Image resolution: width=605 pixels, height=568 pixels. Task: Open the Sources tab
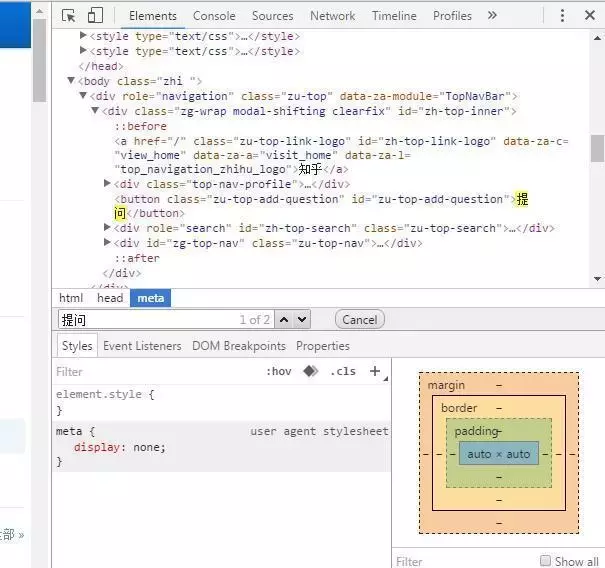click(272, 16)
